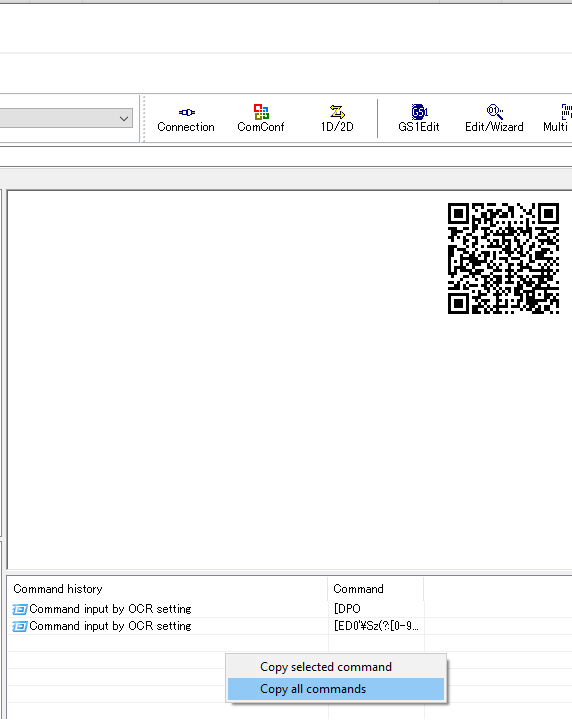Image resolution: width=572 pixels, height=720 pixels.
Task: Launch the GS1Edit tool icon
Action: coord(419,119)
